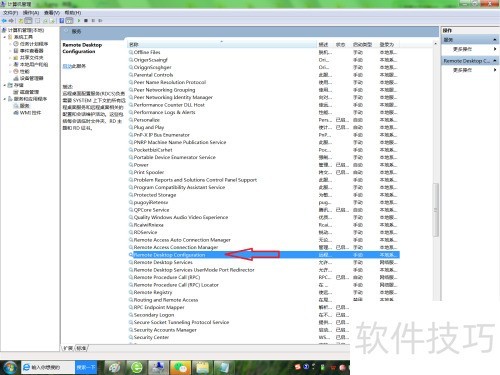Image resolution: width=500 pixels, height=375 pixels.
Task: Open the Windows Start orb
Action: click(x=10, y=367)
